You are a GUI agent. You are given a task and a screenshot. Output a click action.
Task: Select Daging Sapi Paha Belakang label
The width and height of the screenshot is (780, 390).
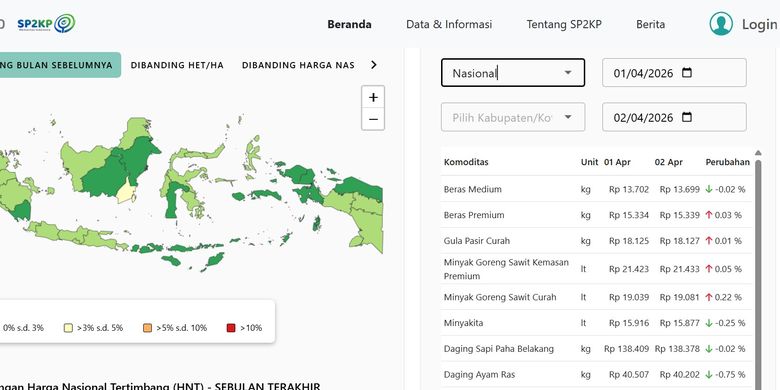(x=498, y=349)
